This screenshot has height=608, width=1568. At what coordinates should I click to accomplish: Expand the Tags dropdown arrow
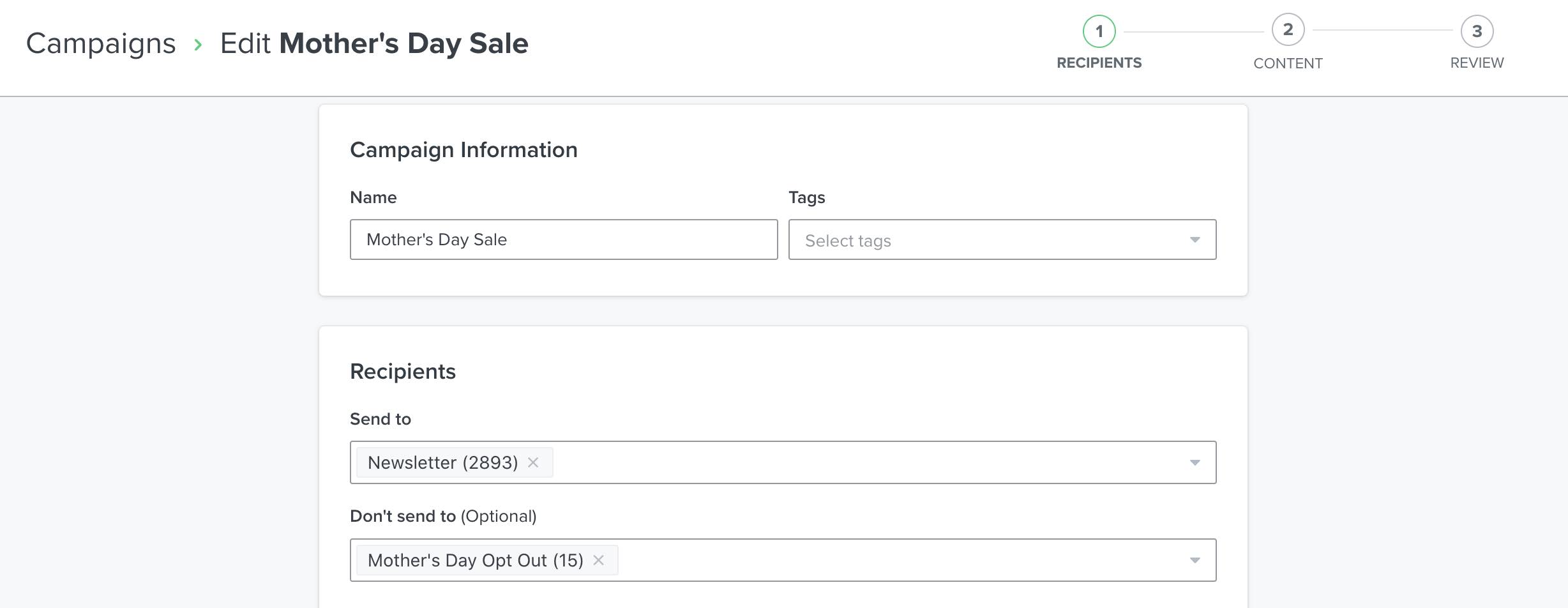point(1195,240)
